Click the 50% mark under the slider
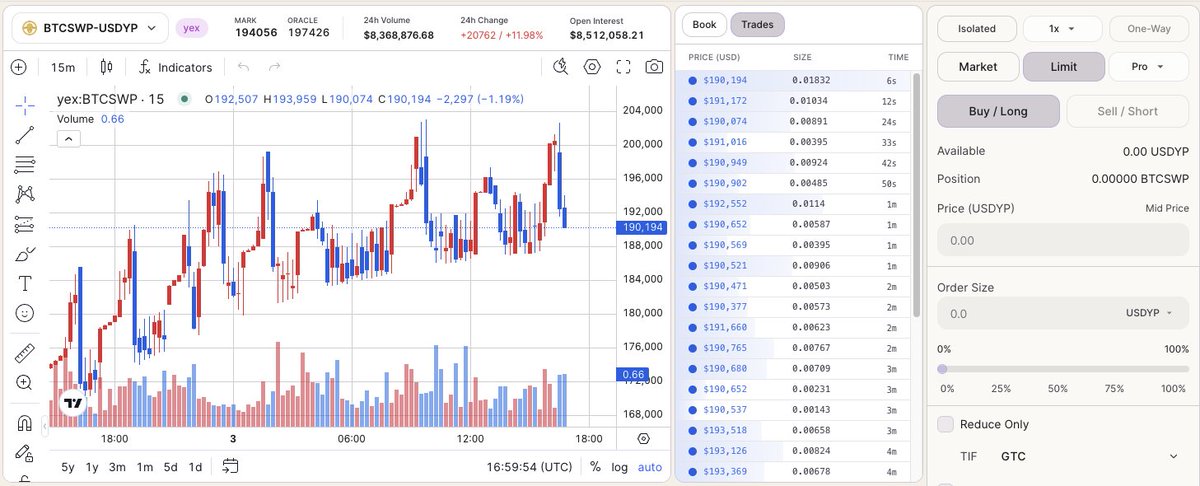The width and height of the screenshot is (1200, 486). [x=1058, y=388]
